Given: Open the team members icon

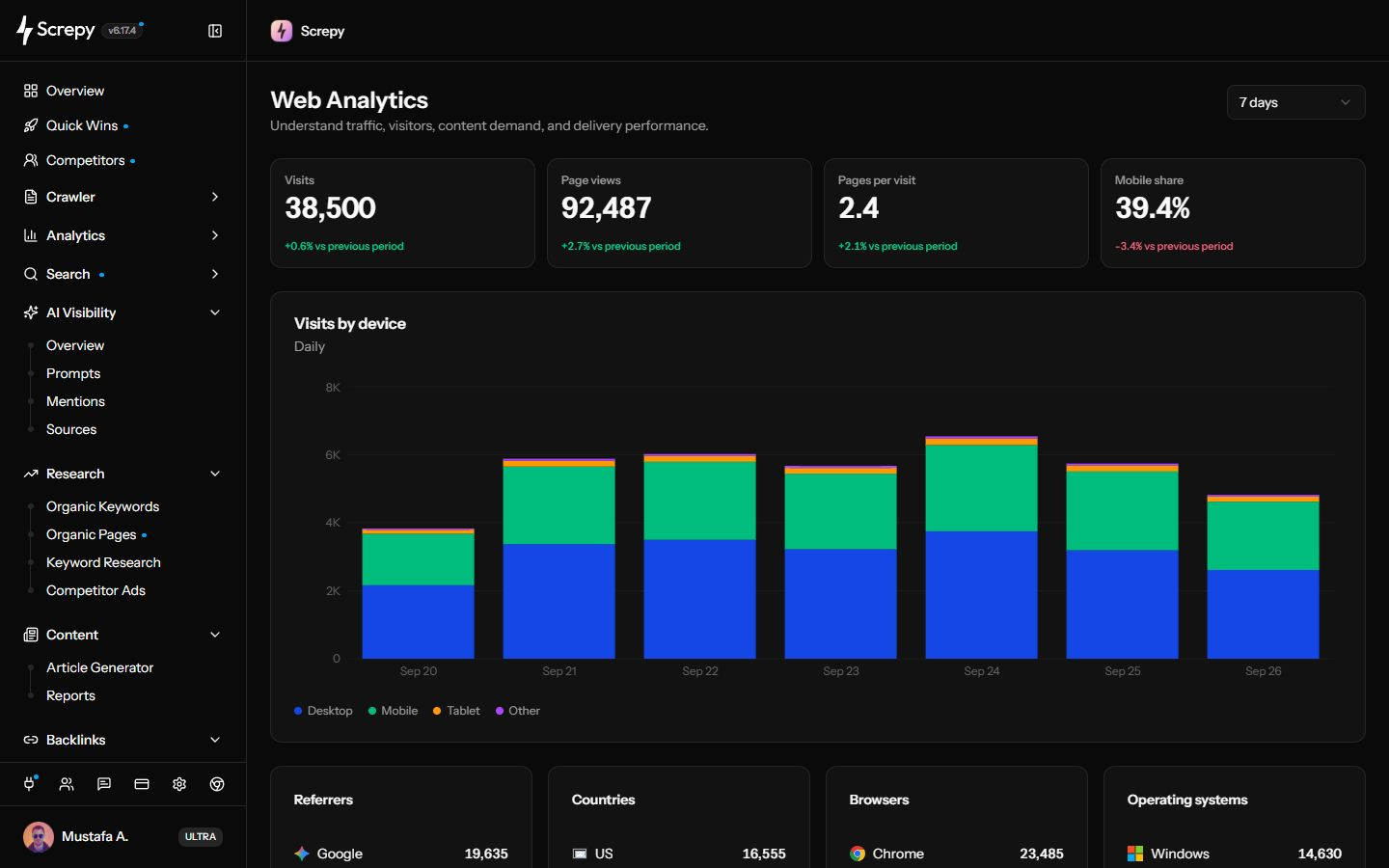Looking at the screenshot, I should (x=67, y=784).
